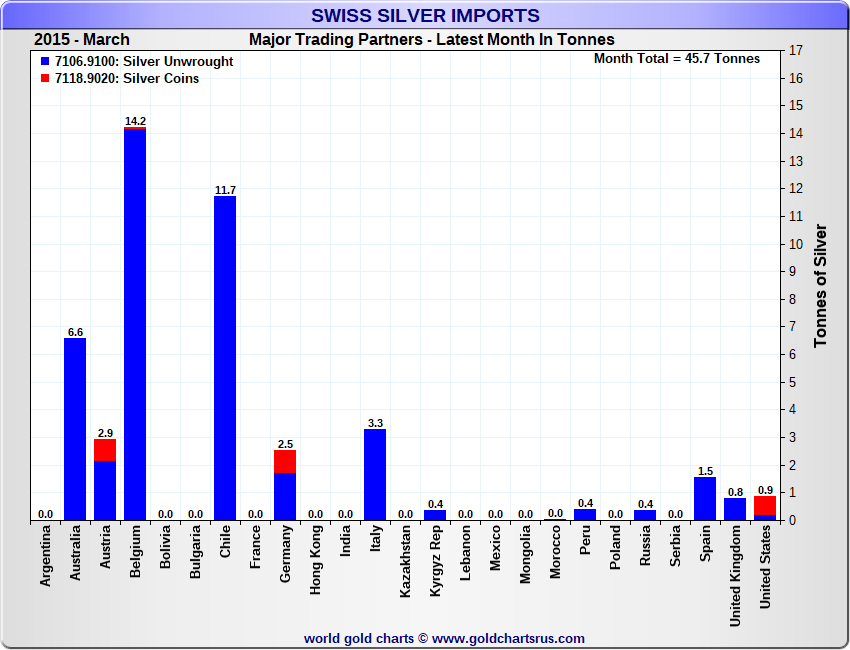Click the SWISS SILVER IMPORTS chart title
This screenshot has width=850, height=650.
point(425,16)
